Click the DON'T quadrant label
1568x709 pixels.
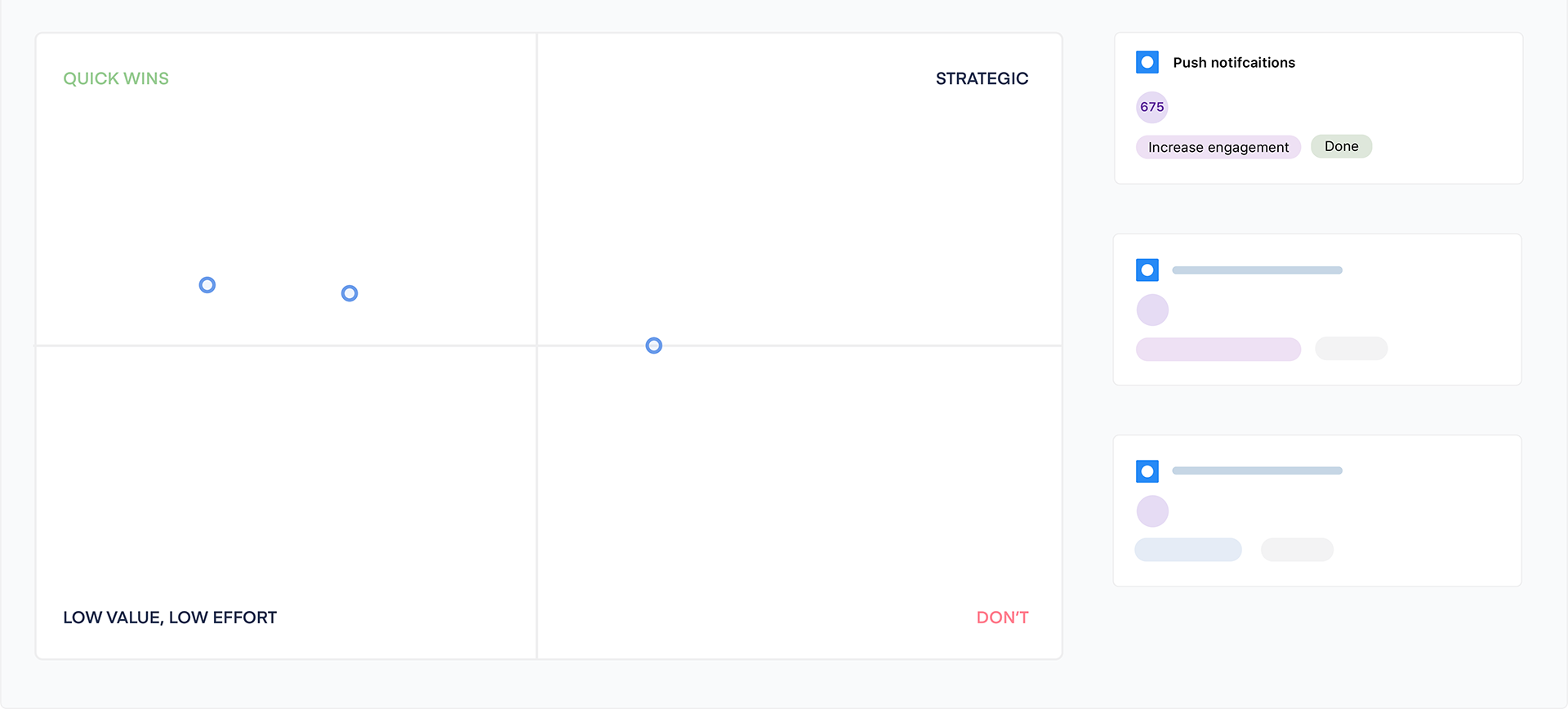pyautogui.click(x=1002, y=617)
